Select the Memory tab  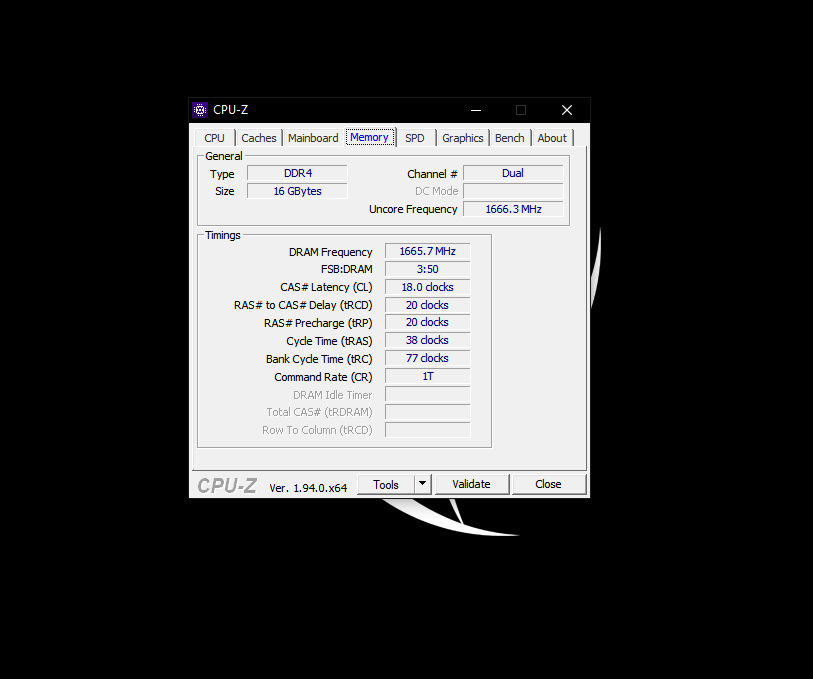[x=369, y=137]
